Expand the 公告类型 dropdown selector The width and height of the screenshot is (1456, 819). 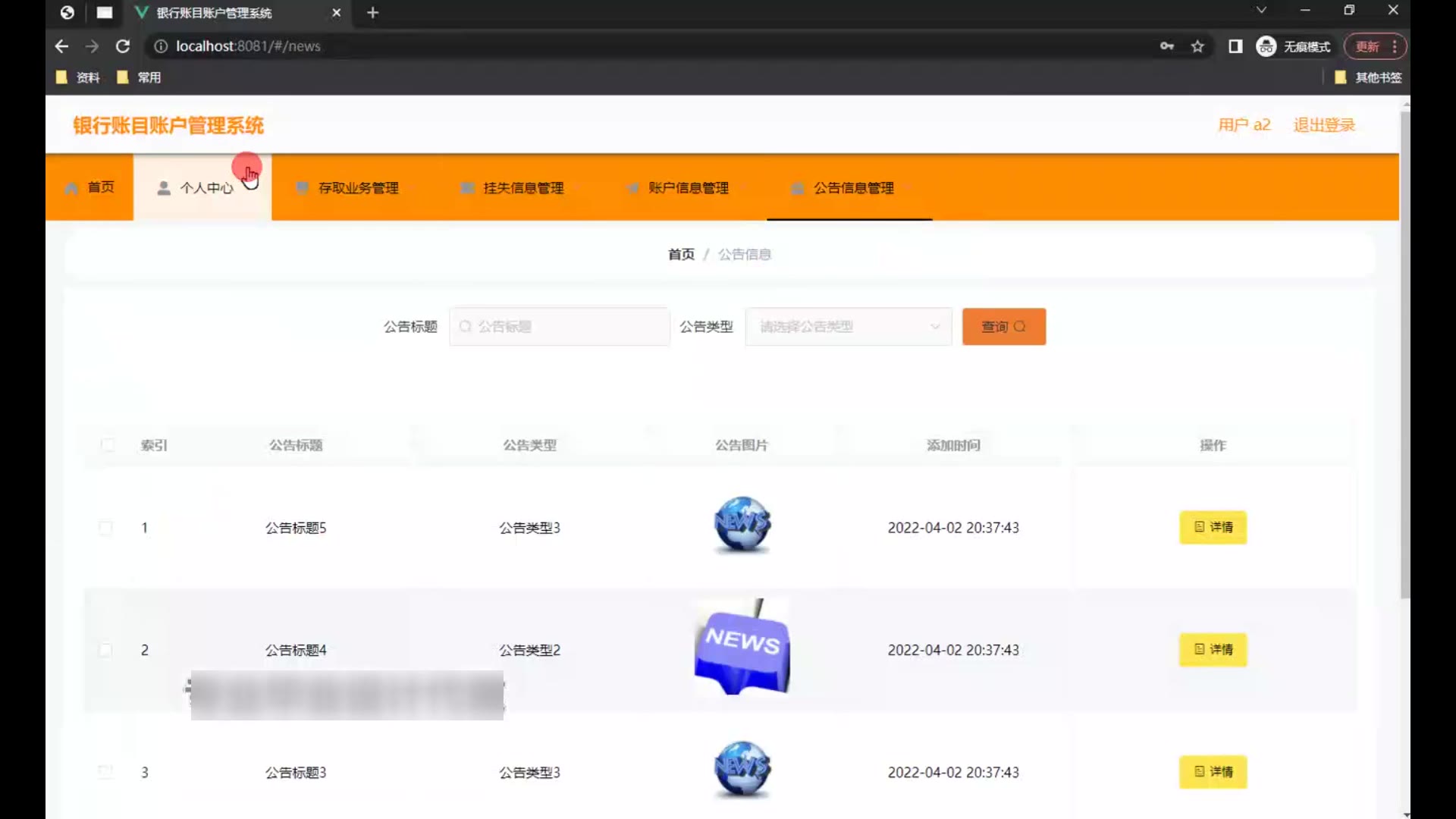click(x=848, y=327)
